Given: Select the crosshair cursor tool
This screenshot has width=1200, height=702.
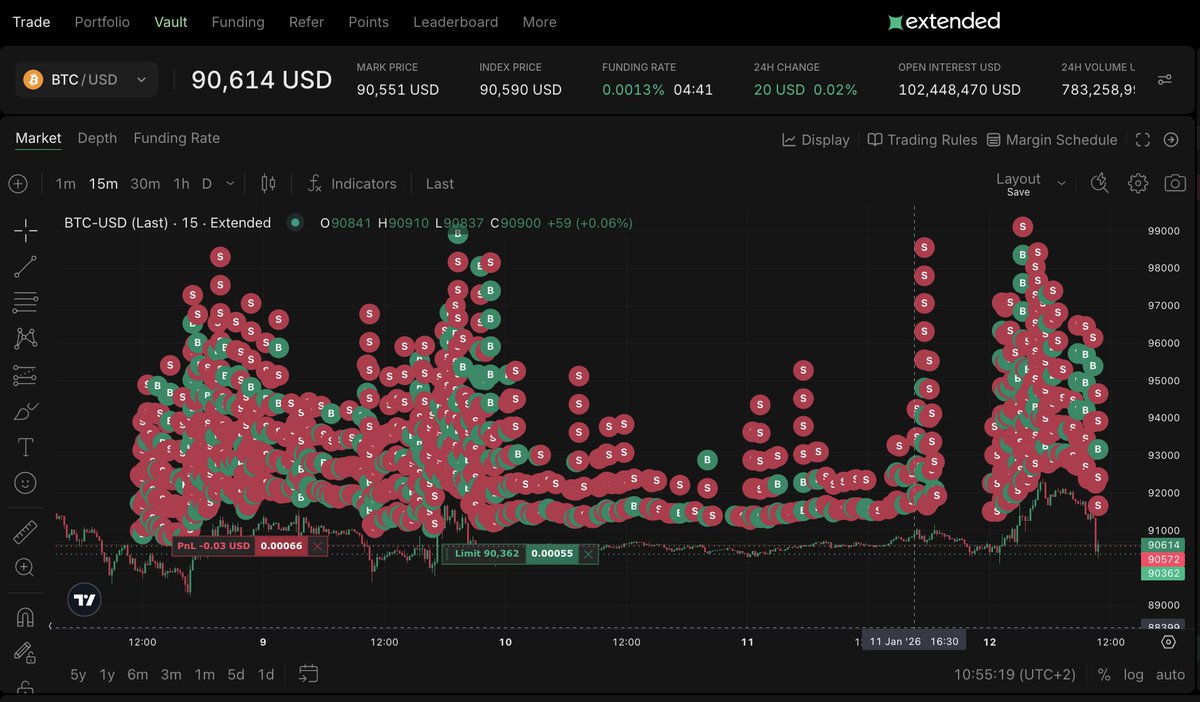Looking at the screenshot, I should [x=26, y=230].
